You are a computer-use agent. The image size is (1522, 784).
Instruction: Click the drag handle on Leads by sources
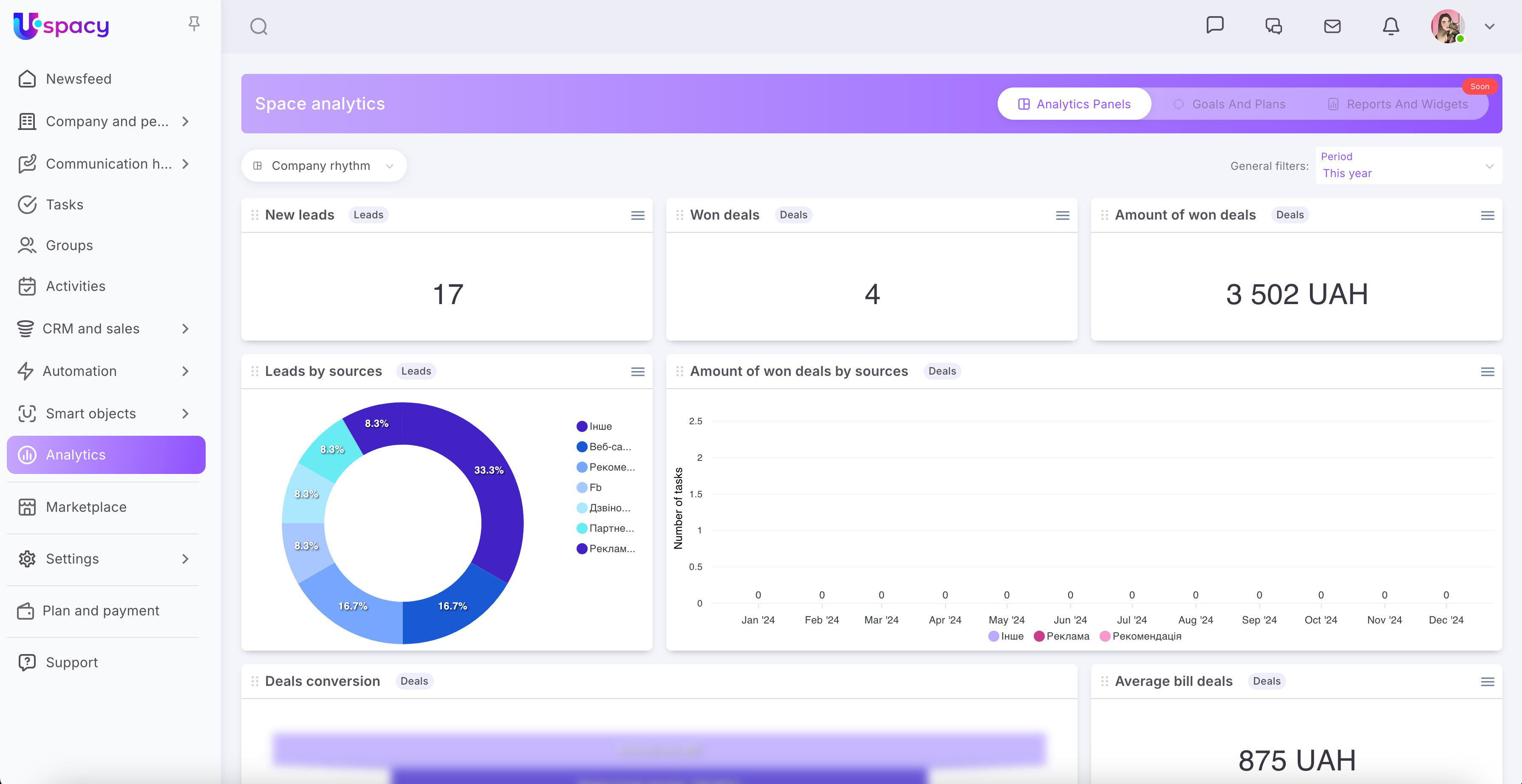255,371
